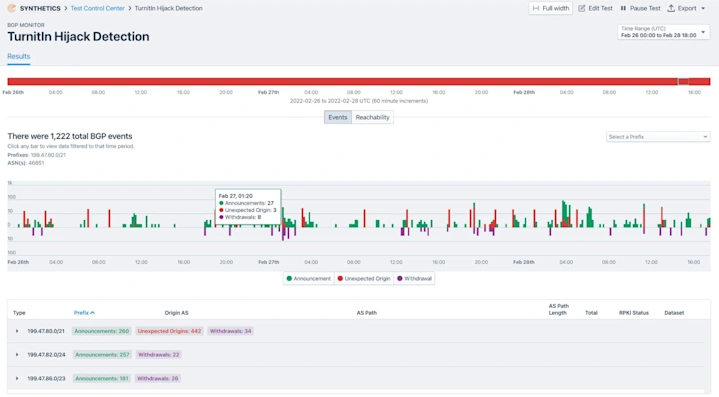
Task: Click the Total column header
Action: [591, 313]
